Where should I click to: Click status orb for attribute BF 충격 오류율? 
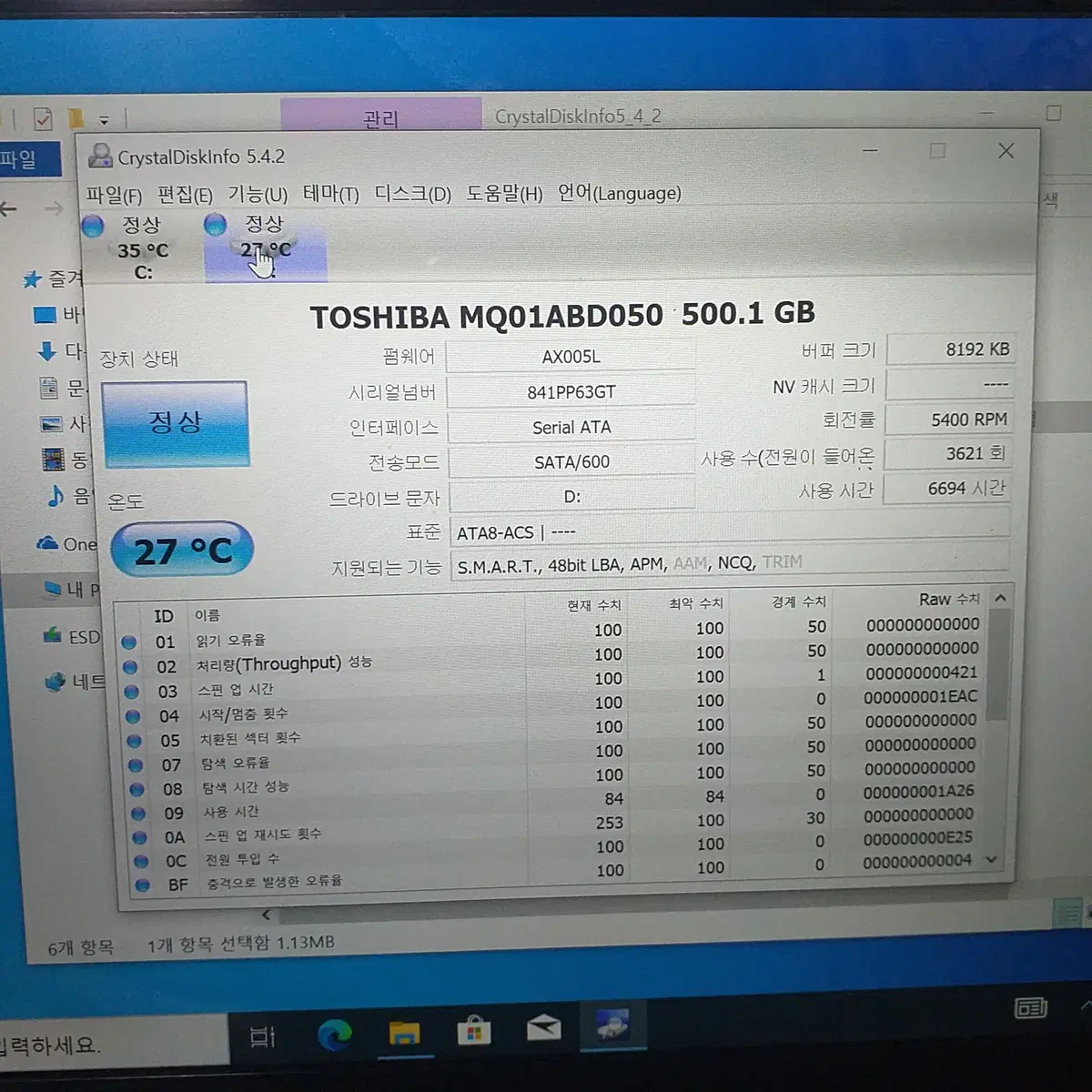tap(142, 885)
